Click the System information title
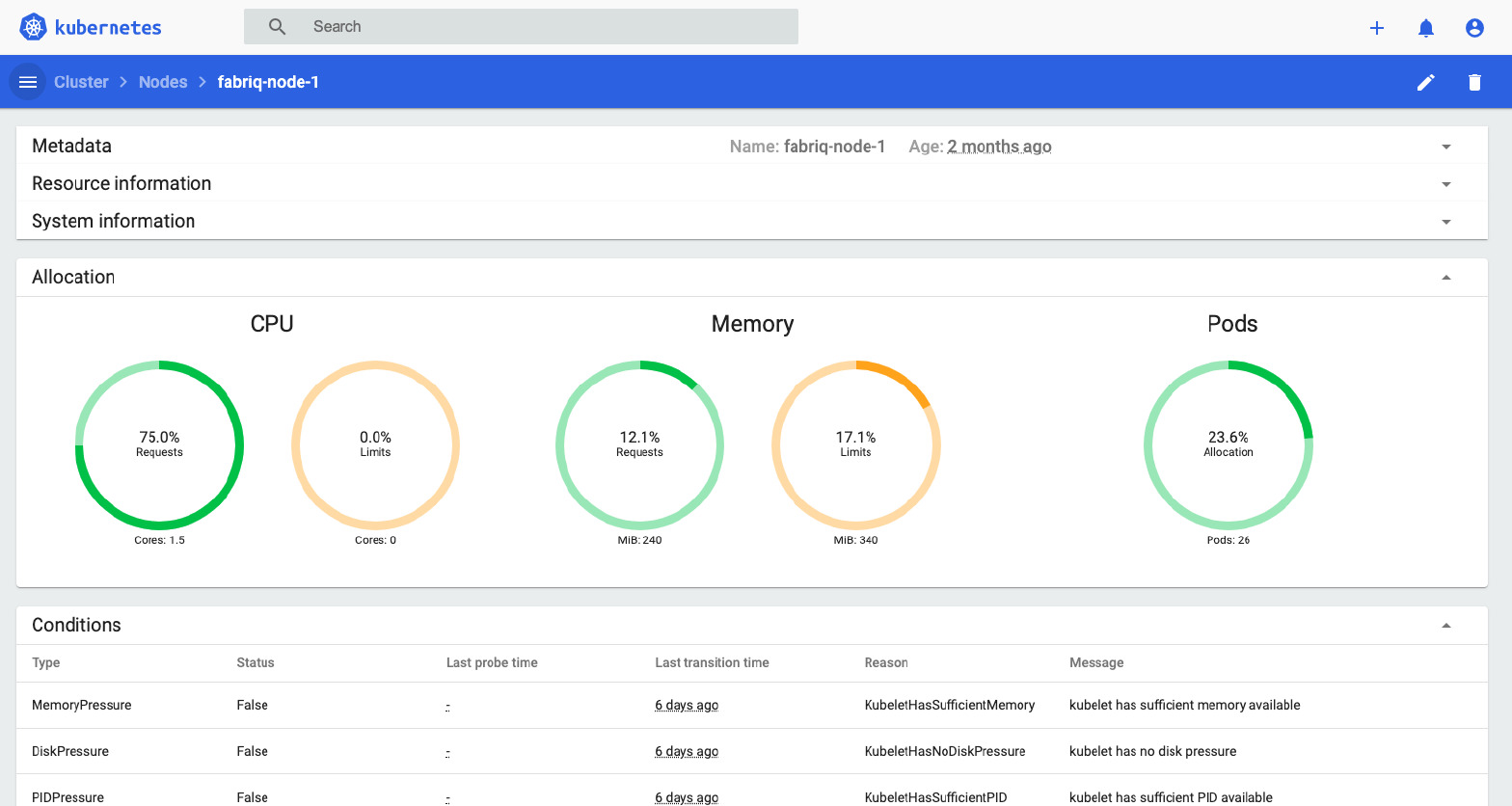Image resolution: width=1512 pixels, height=806 pixels. coord(113,221)
